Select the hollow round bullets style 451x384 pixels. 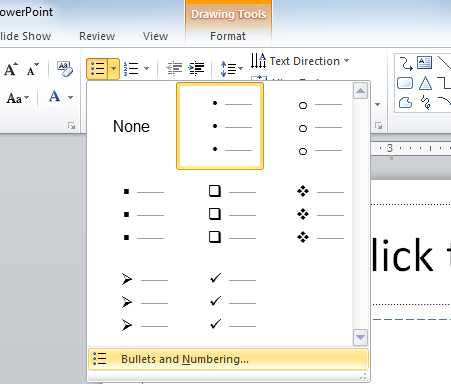click(x=308, y=126)
